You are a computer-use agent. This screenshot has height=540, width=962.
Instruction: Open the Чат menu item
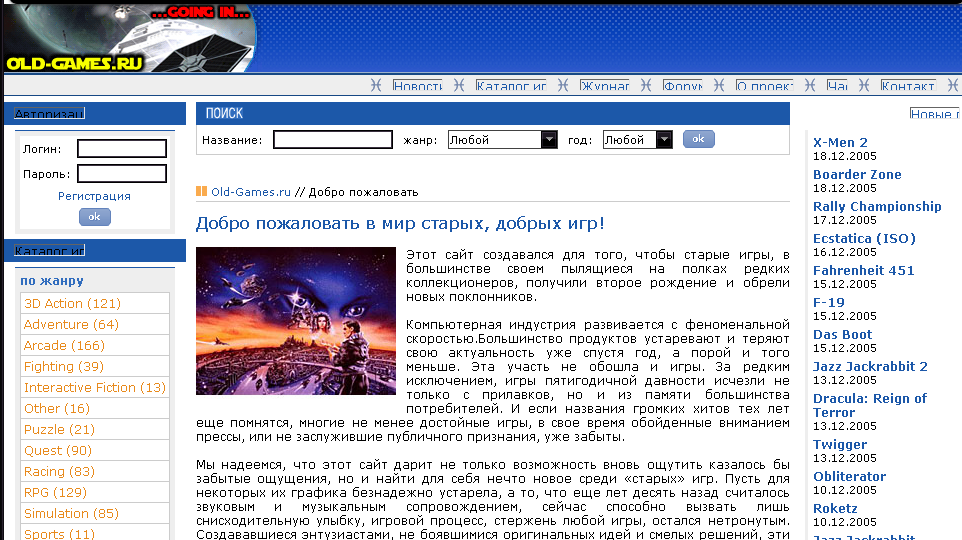[837, 86]
